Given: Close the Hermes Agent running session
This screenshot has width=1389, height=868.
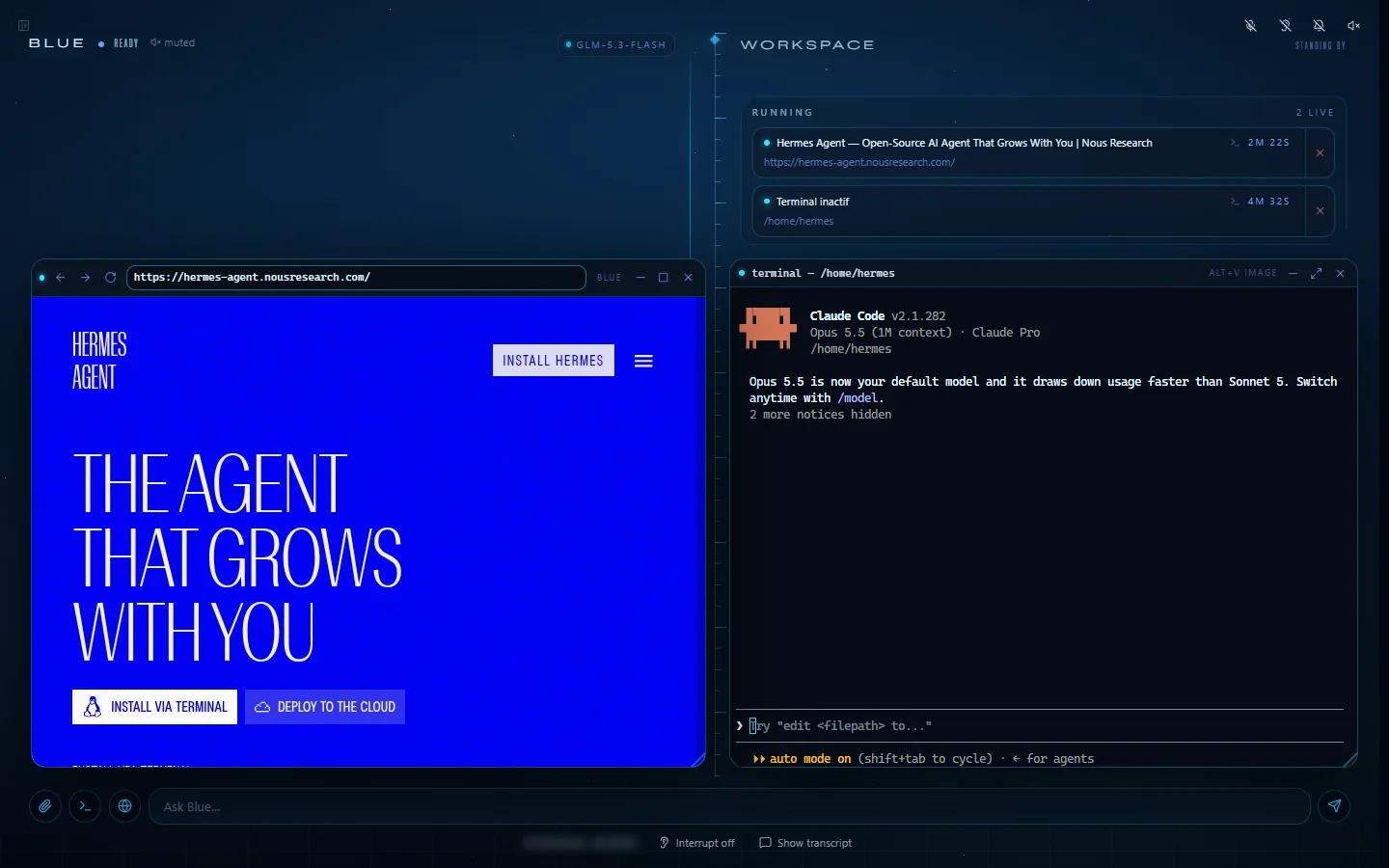Looking at the screenshot, I should [x=1320, y=152].
